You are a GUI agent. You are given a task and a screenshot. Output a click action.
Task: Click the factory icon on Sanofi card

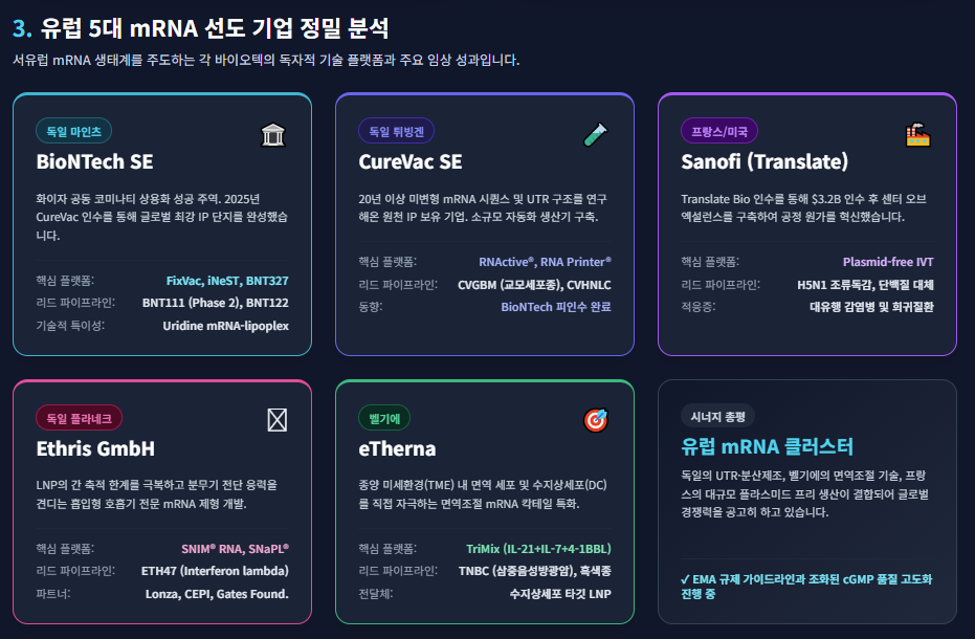(918, 134)
